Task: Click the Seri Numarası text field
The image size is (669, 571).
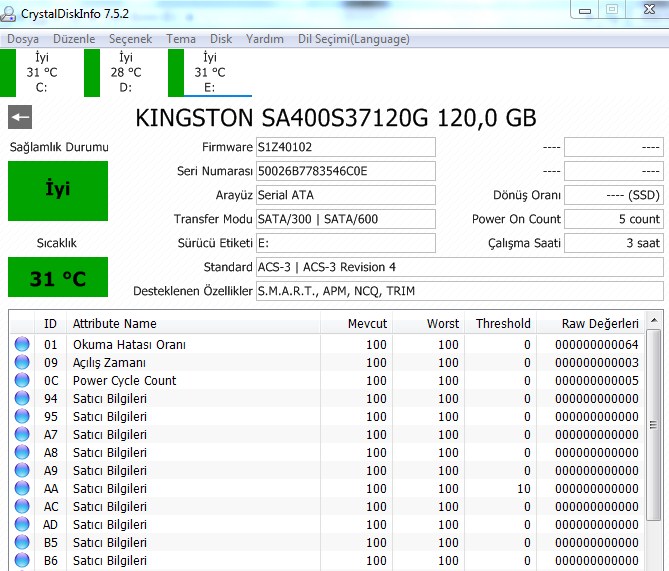Action: point(345,171)
